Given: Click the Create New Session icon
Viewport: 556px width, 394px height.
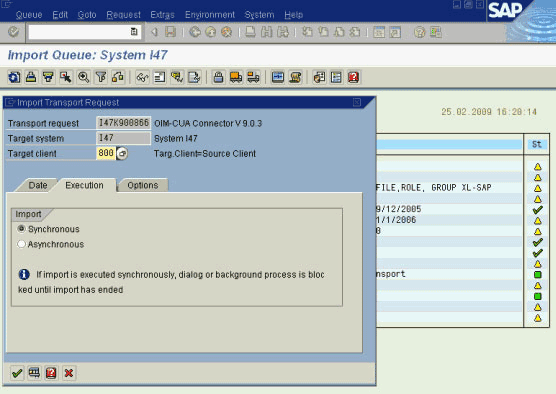Looking at the screenshot, I should [379, 32].
